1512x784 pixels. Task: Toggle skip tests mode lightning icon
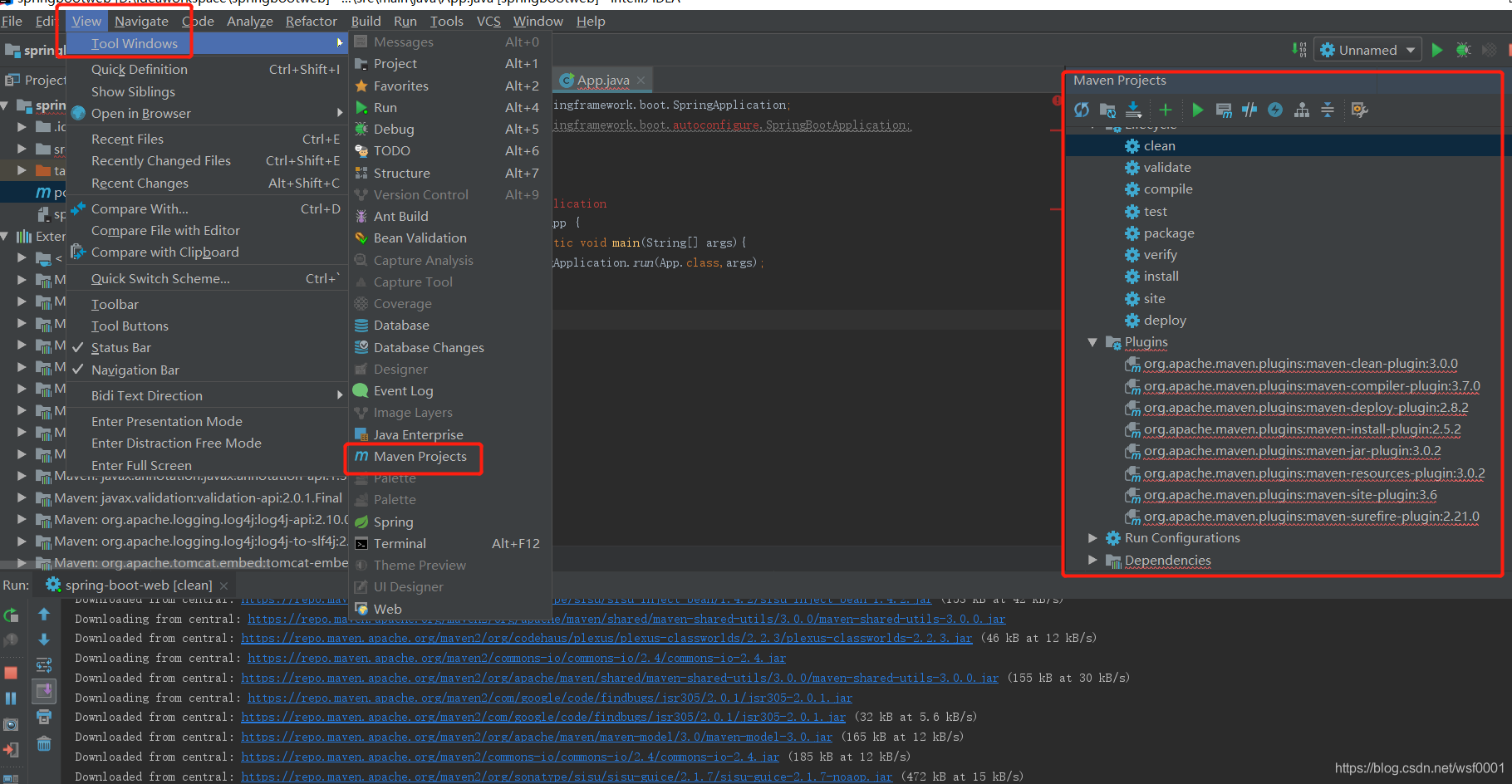point(1275,110)
